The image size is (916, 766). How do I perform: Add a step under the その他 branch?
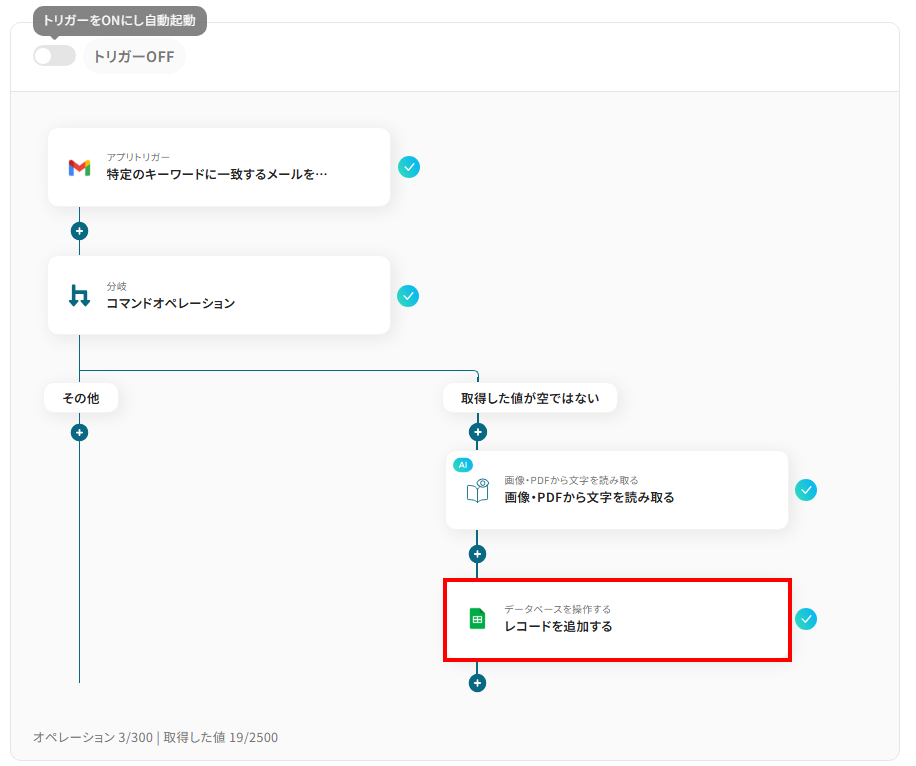click(x=79, y=432)
